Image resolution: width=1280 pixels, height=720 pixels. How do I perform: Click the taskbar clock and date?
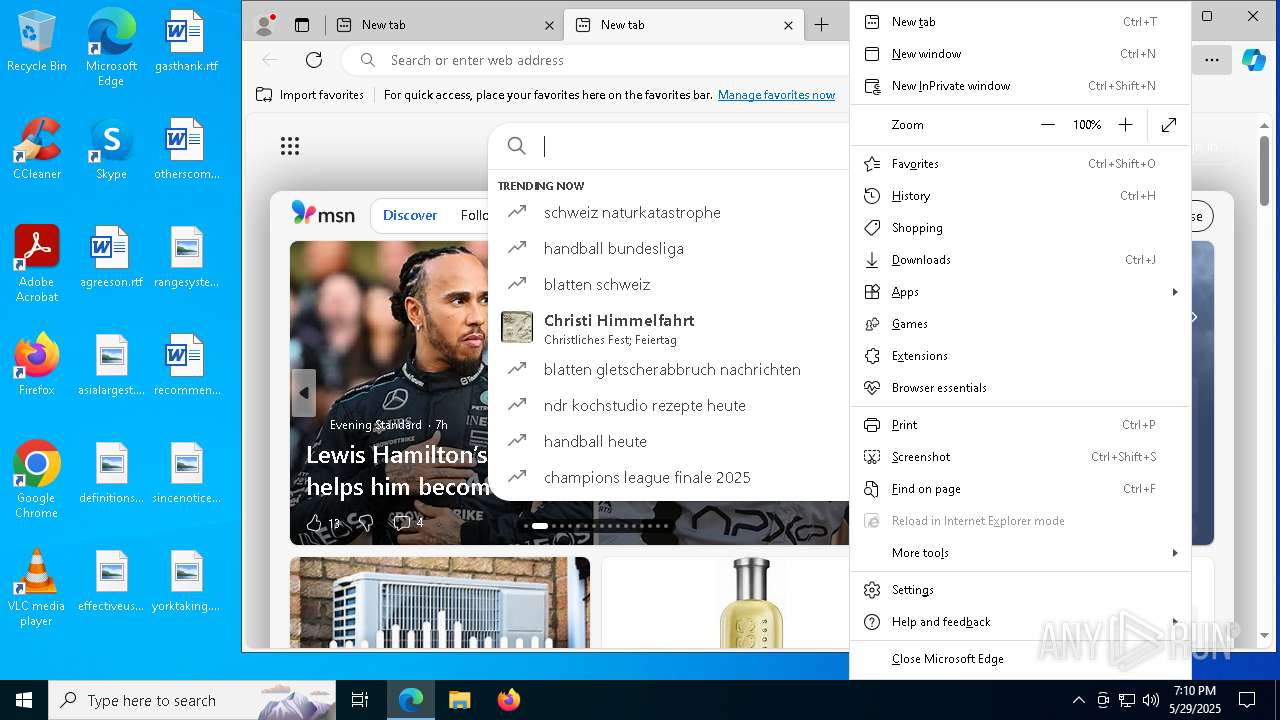click(1194, 700)
